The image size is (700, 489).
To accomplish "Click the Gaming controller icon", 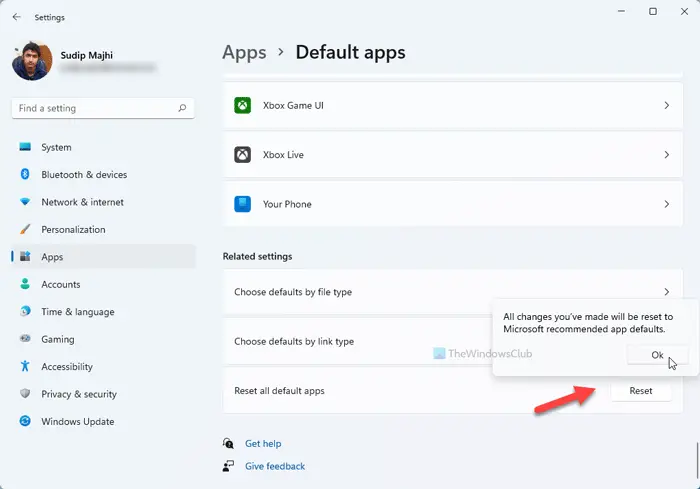I will coord(25,339).
